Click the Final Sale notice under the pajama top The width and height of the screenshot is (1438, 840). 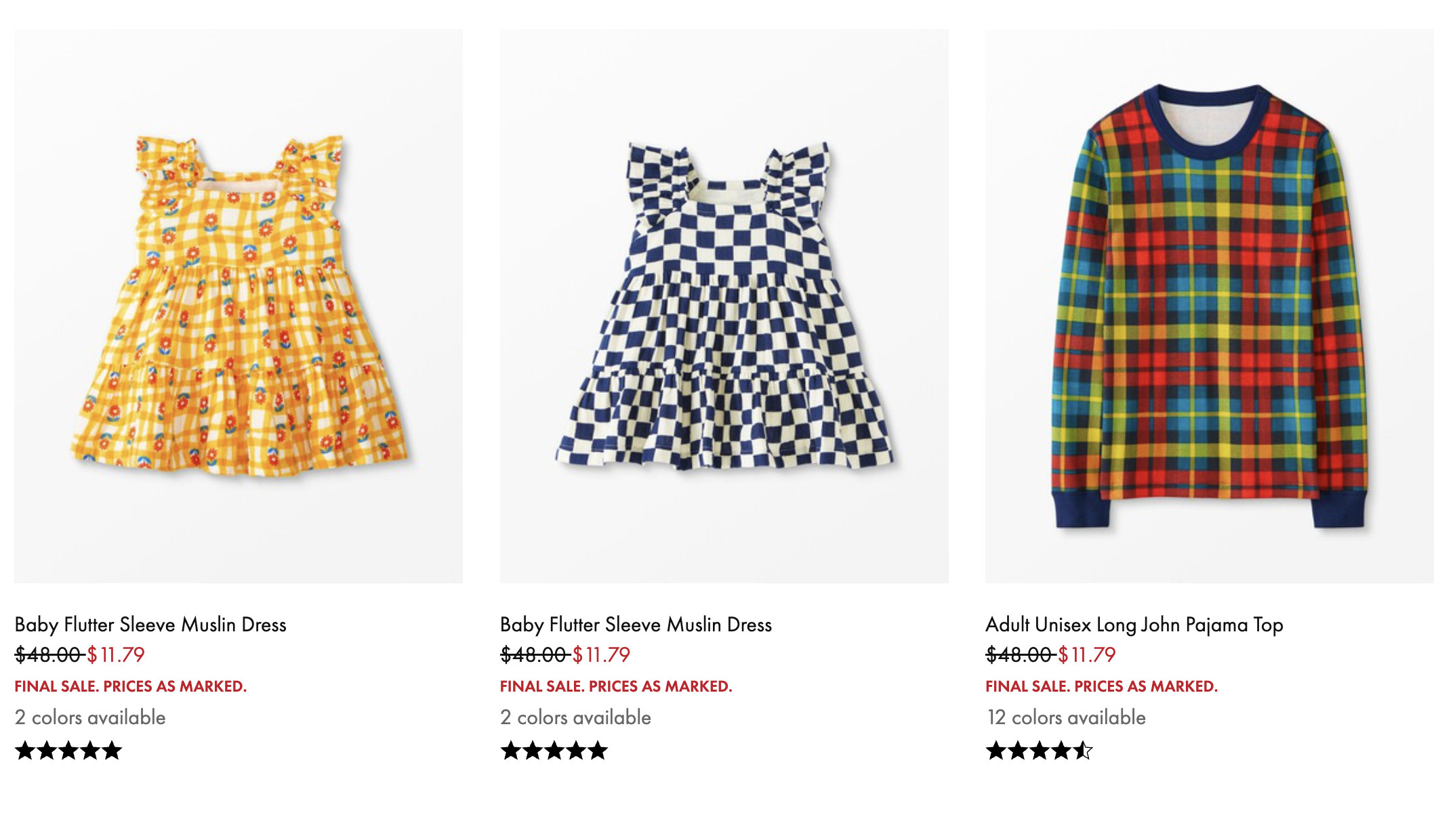tap(1101, 686)
